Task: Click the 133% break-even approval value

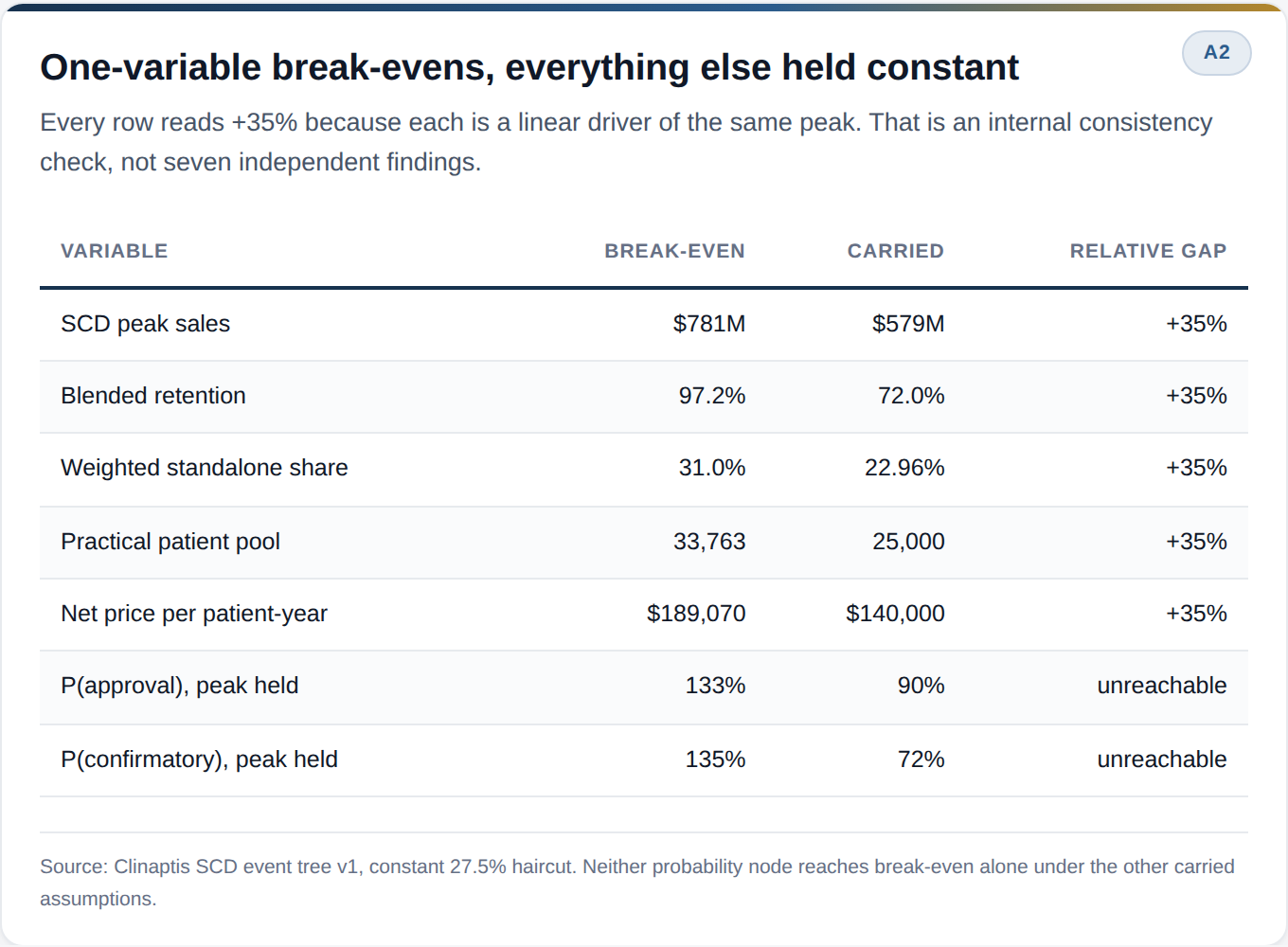Action: click(715, 686)
